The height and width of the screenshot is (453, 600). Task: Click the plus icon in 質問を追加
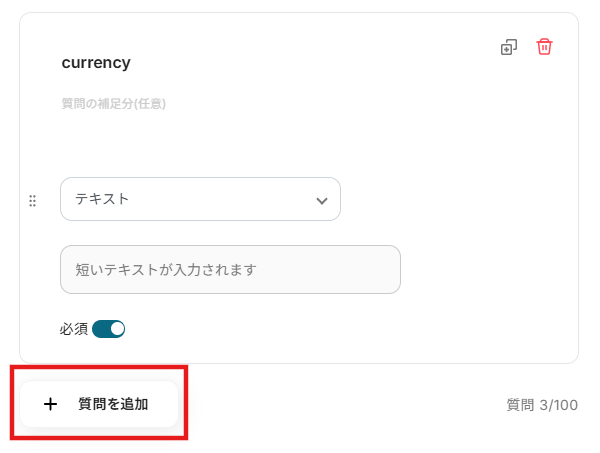point(51,405)
